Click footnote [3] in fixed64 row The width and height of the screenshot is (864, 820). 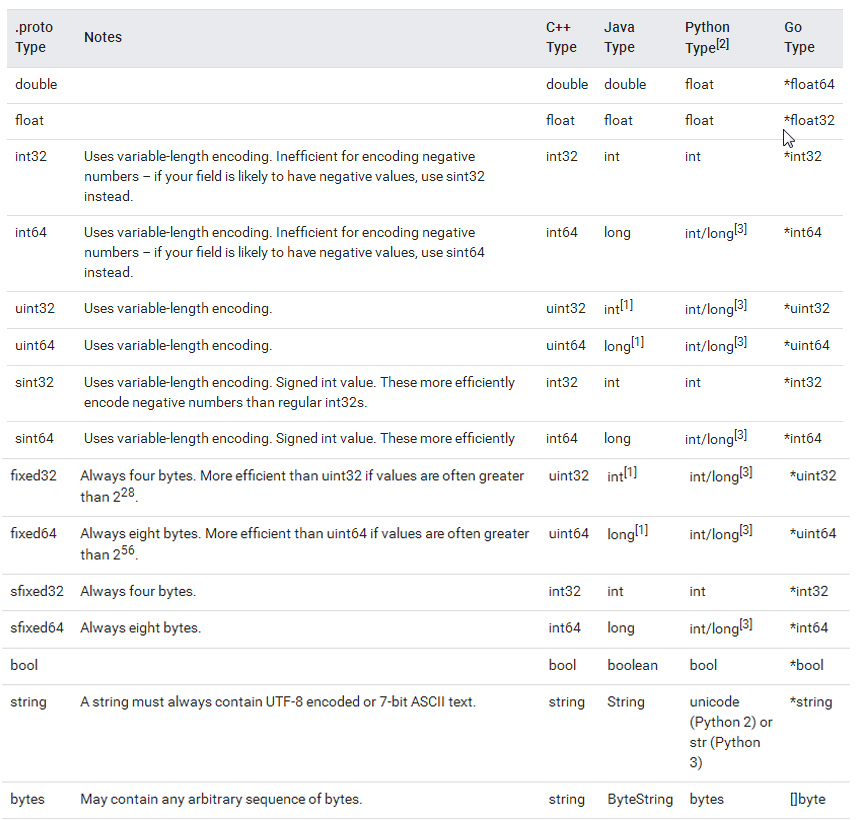click(746, 530)
